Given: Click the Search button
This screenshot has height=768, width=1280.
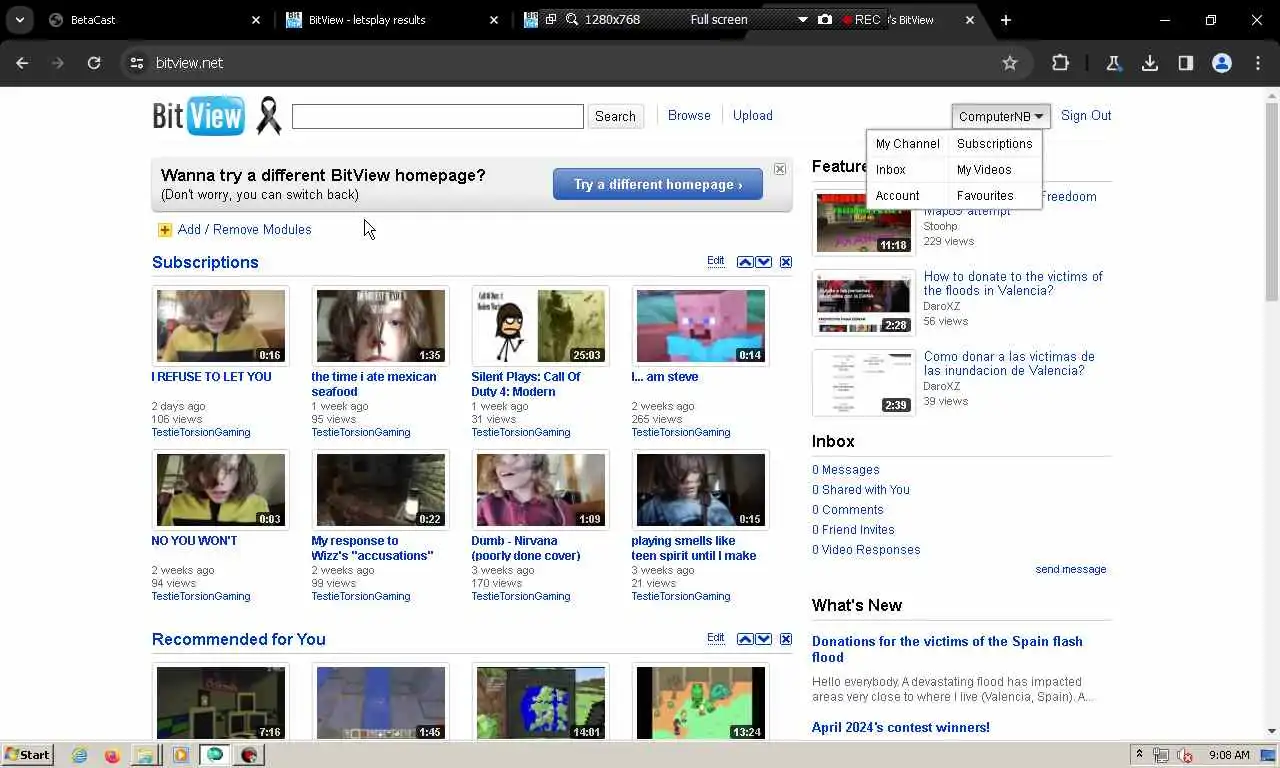Looking at the screenshot, I should pos(615,116).
